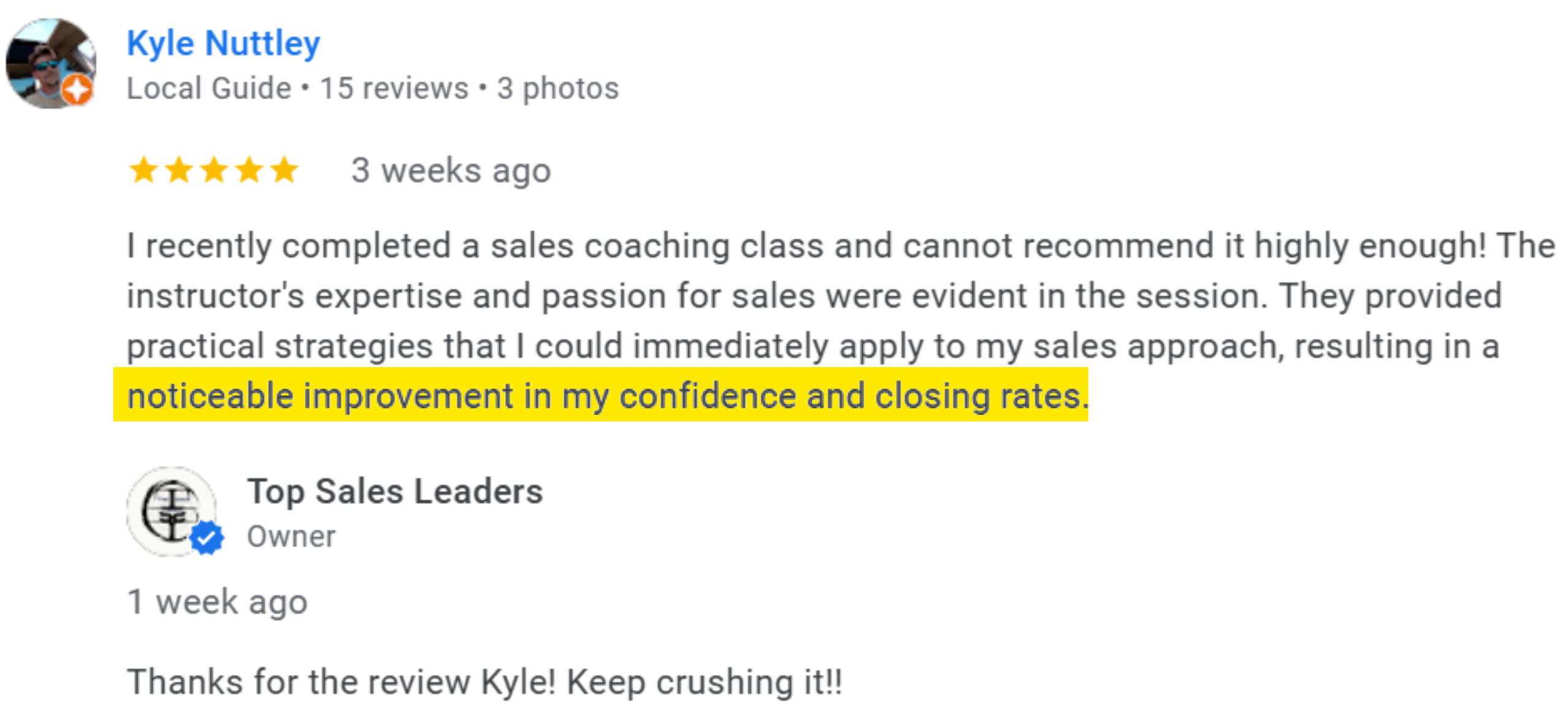Click the "Local Guide" label text

click(209, 88)
